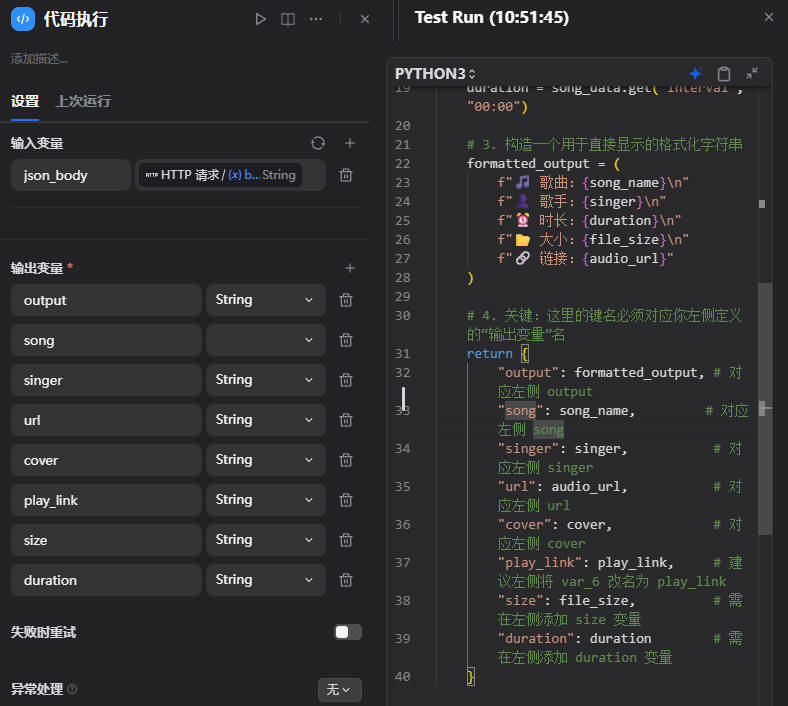Edit the cover variable name field

pyautogui.click(x=107, y=460)
